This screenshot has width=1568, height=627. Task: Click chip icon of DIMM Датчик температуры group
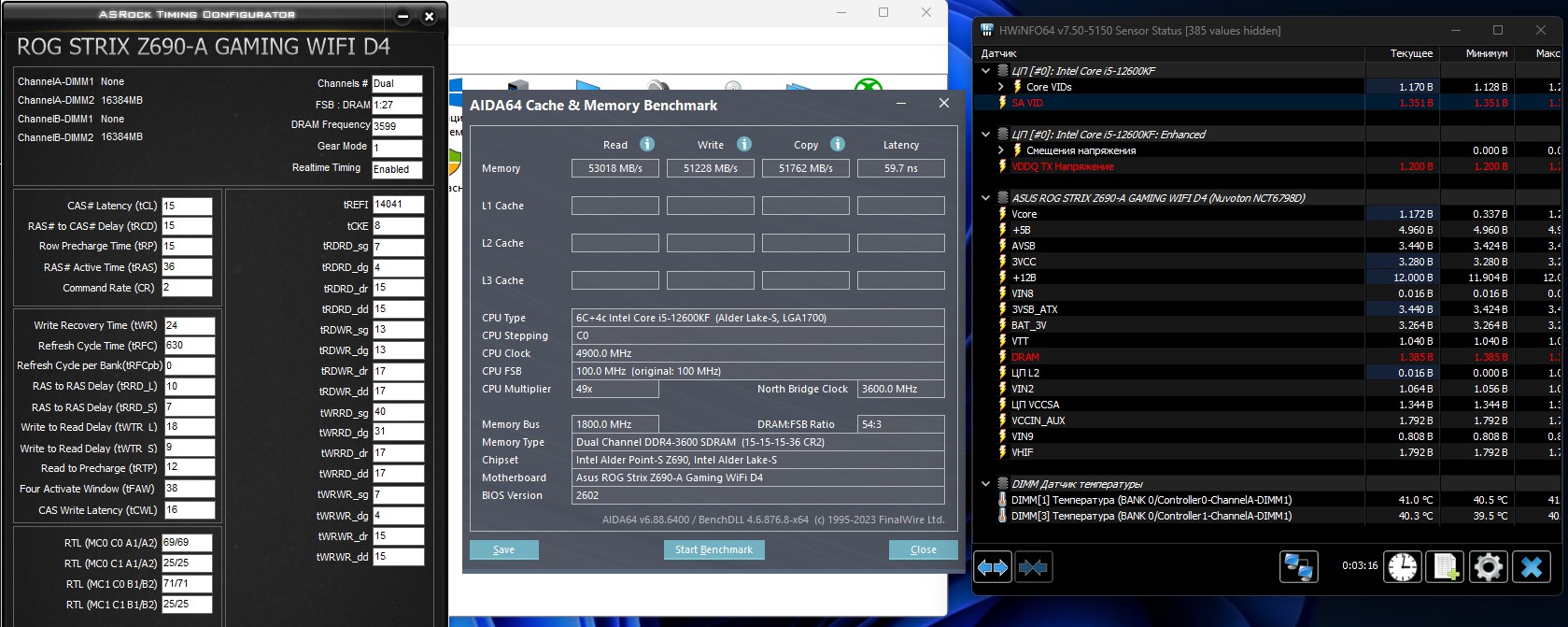pos(1002,484)
